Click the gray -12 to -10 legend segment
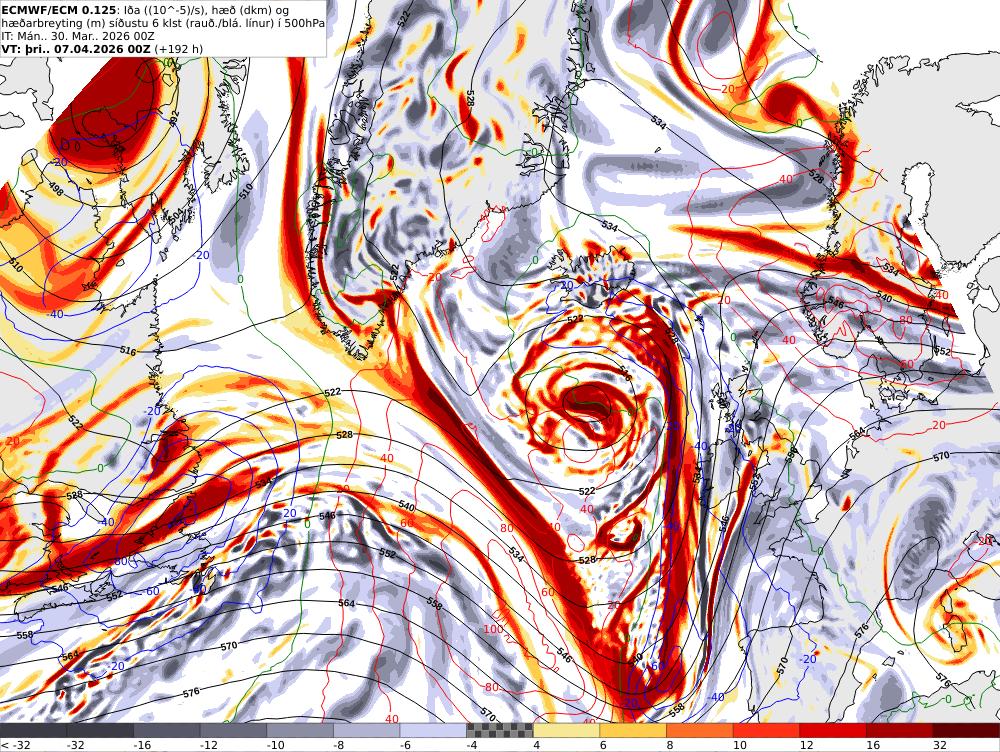The image size is (1000, 752). pos(233,731)
